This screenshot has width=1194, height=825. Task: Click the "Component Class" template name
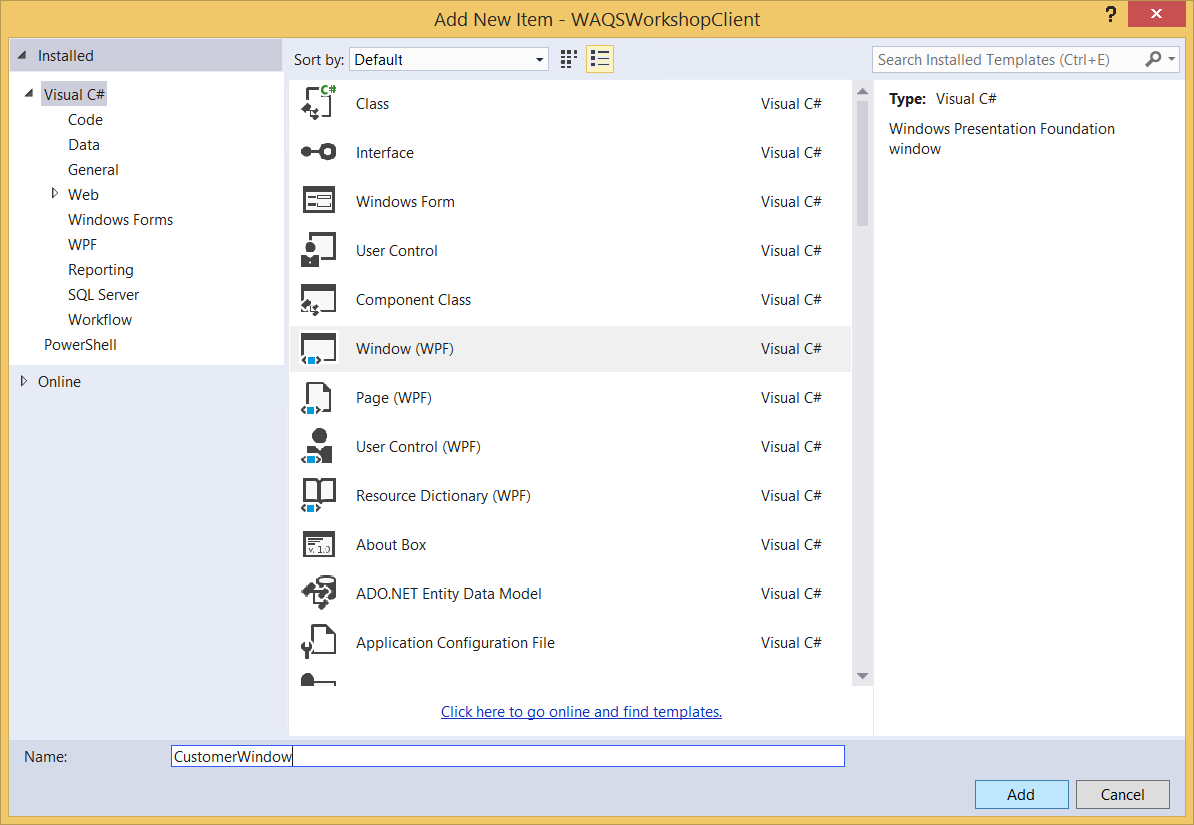(413, 299)
